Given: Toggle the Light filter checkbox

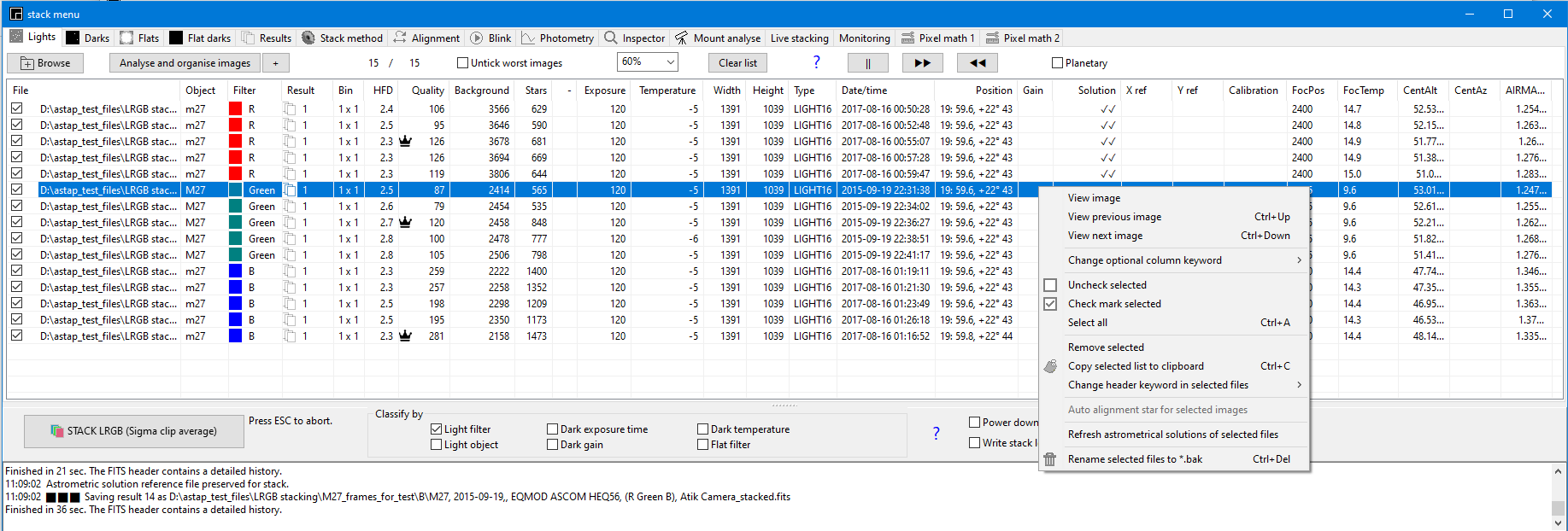Looking at the screenshot, I should click(437, 429).
